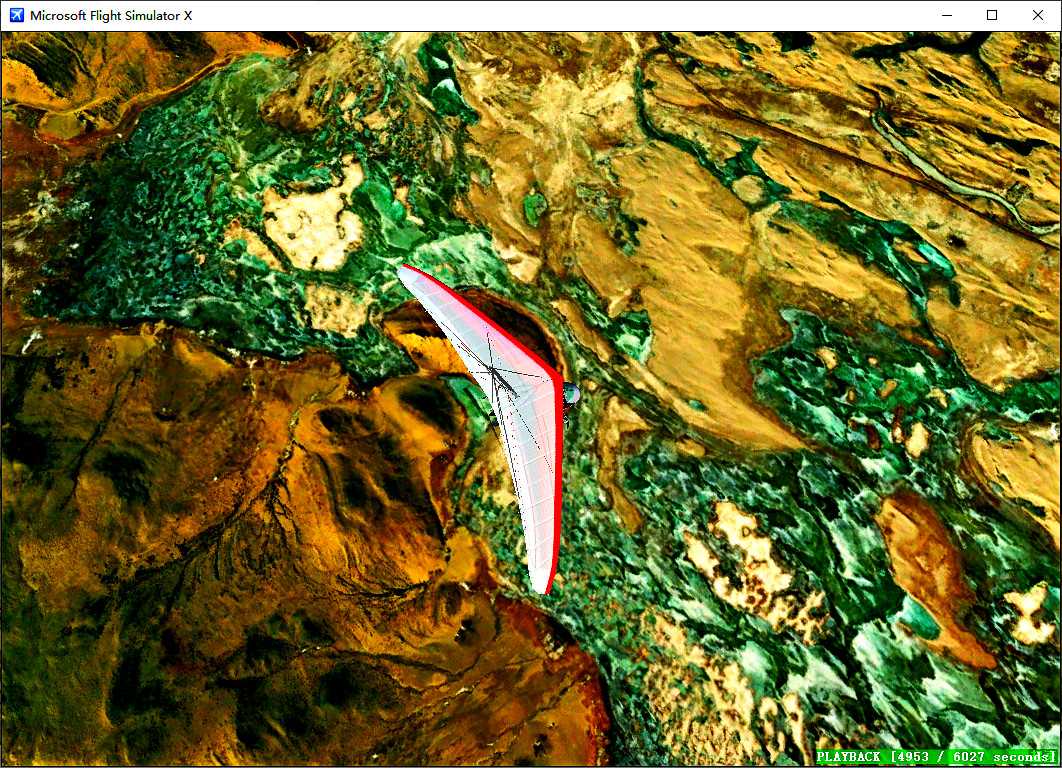Minimize the Flight Simulator window
Screen dimensions: 1062x768
point(946,15)
